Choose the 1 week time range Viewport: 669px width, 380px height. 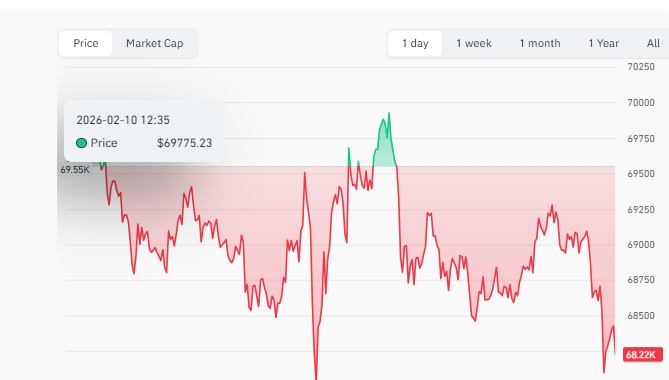coord(474,43)
